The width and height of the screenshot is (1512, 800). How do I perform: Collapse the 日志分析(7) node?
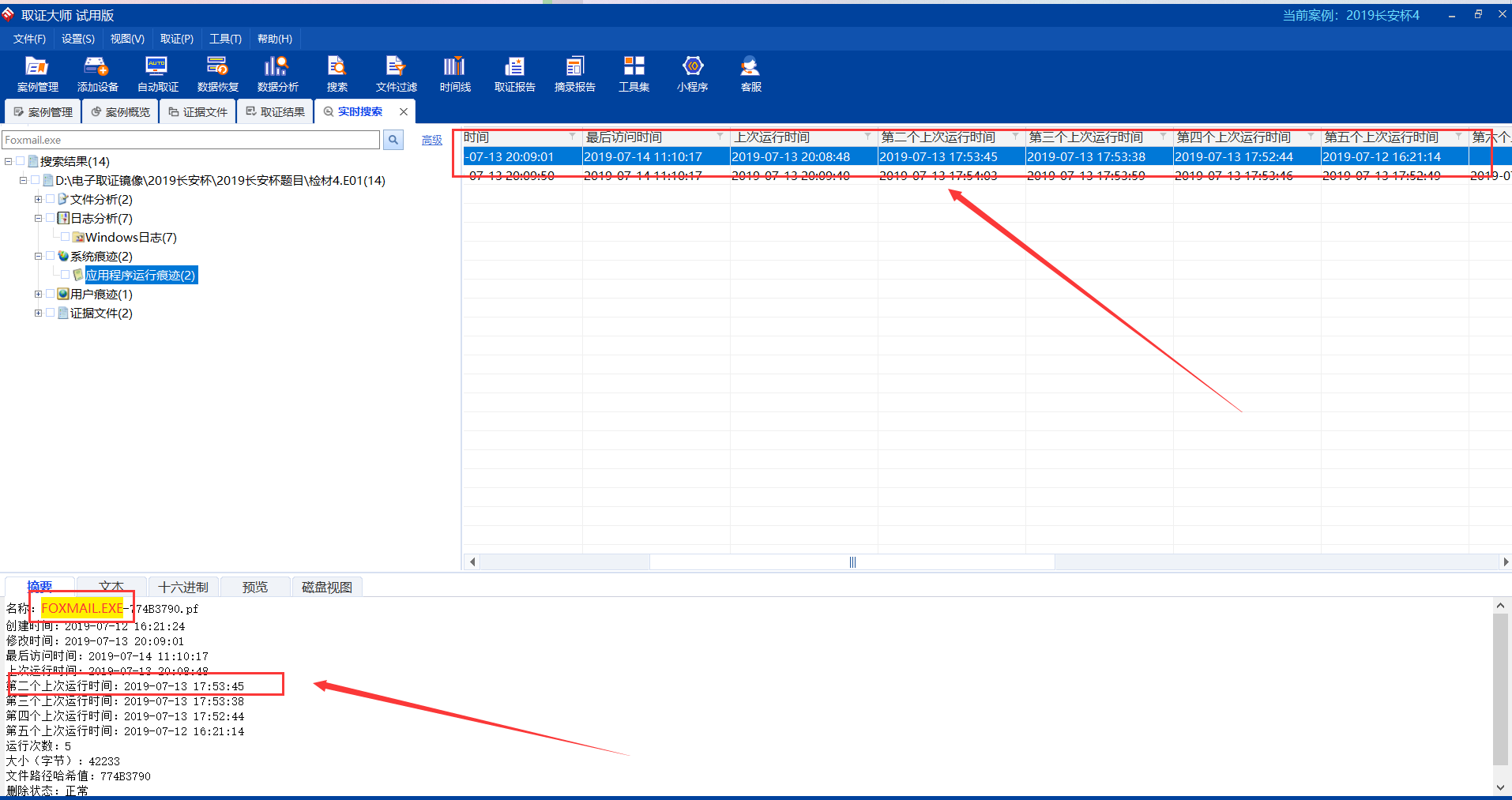[38, 218]
